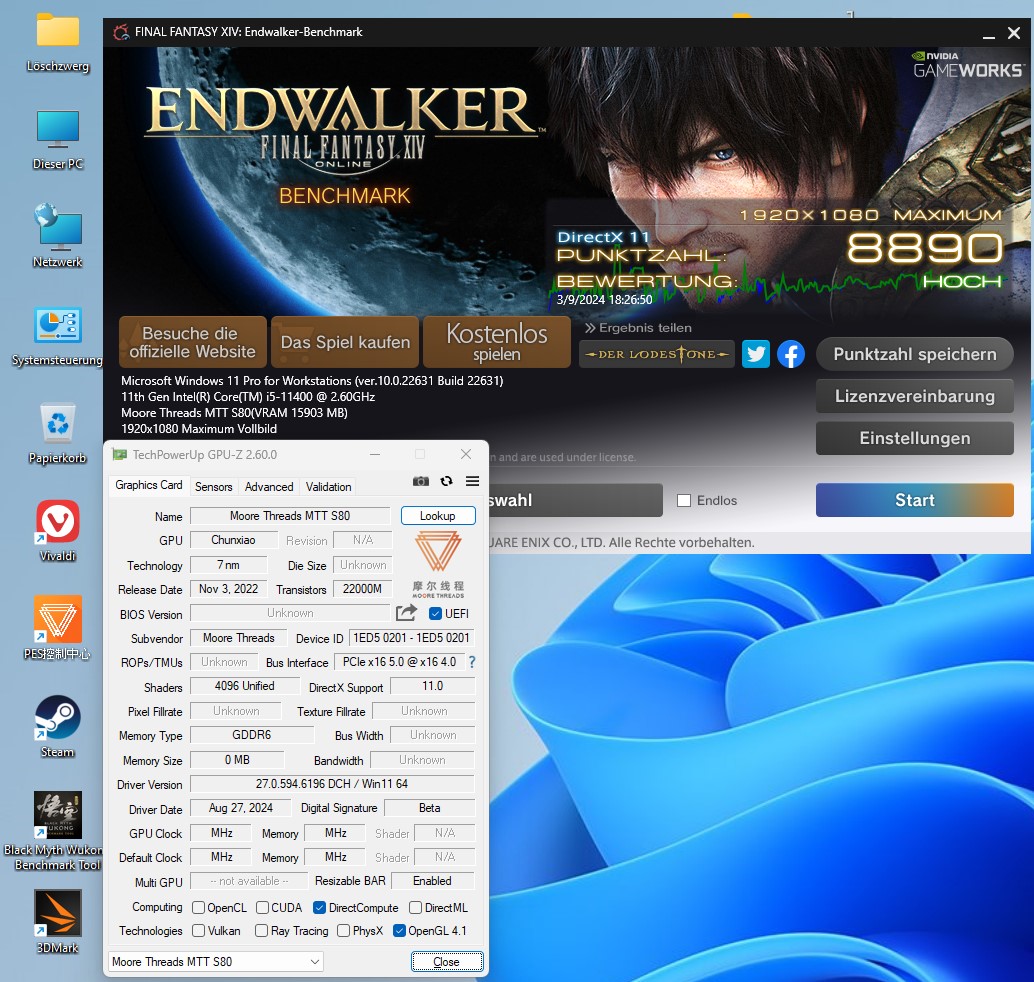
Task: Toggle the CUDA checkbox
Action: [x=262, y=907]
